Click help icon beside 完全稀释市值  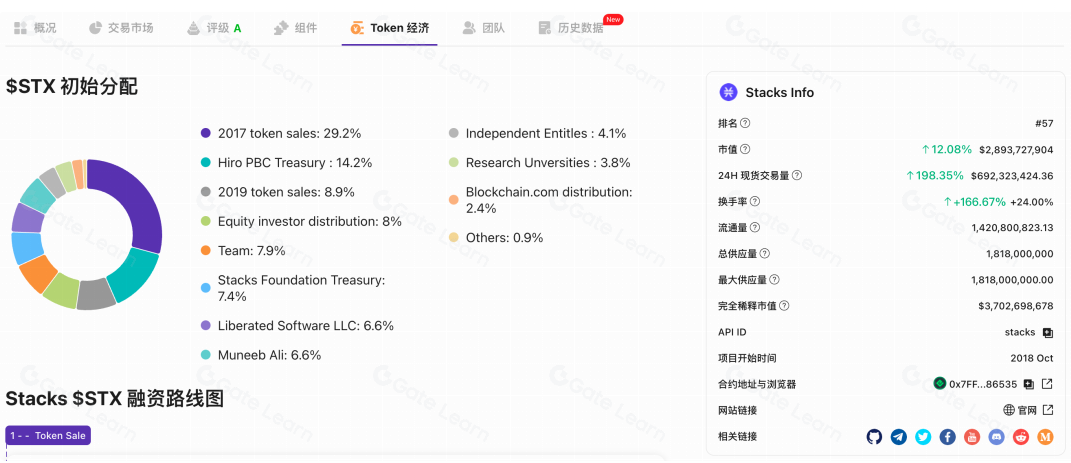[x=784, y=306]
